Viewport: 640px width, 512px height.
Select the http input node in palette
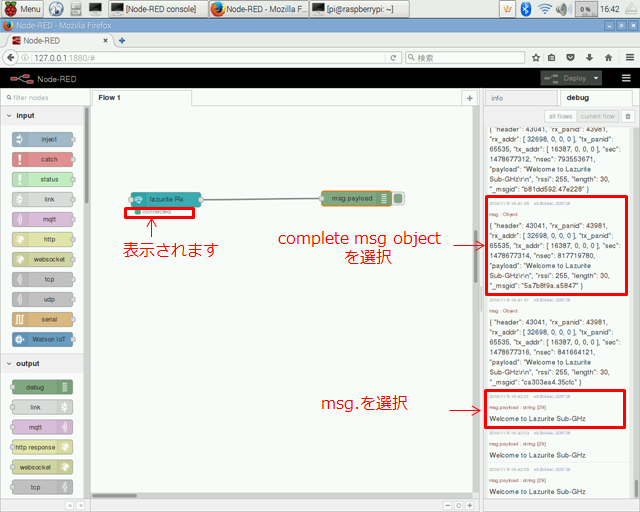coord(43,239)
